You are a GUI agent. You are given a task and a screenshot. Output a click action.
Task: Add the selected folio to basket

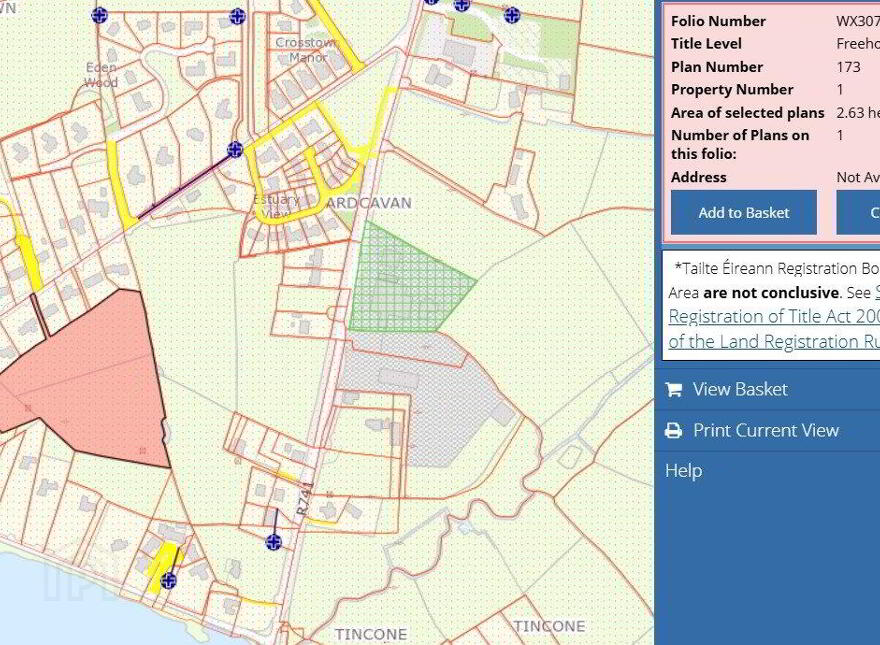(x=744, y=212)
